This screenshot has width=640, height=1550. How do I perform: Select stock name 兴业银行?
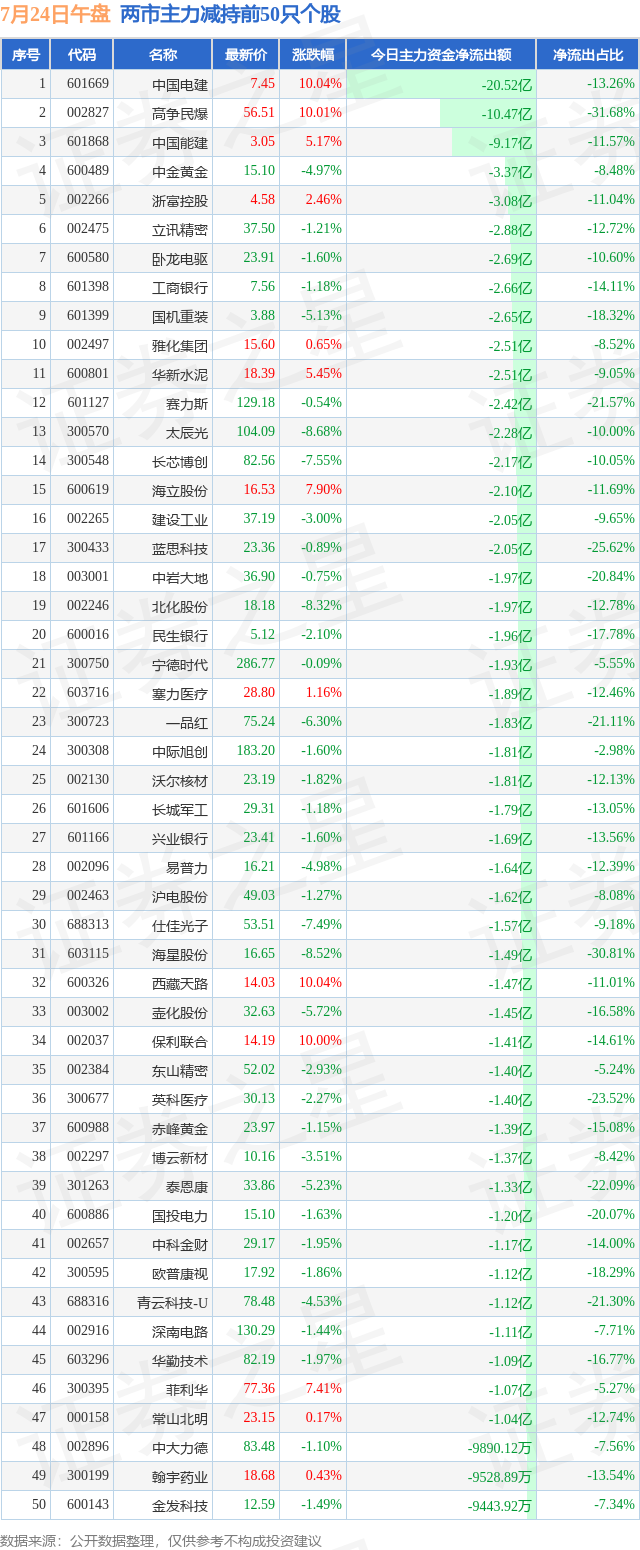coord(180,838)
